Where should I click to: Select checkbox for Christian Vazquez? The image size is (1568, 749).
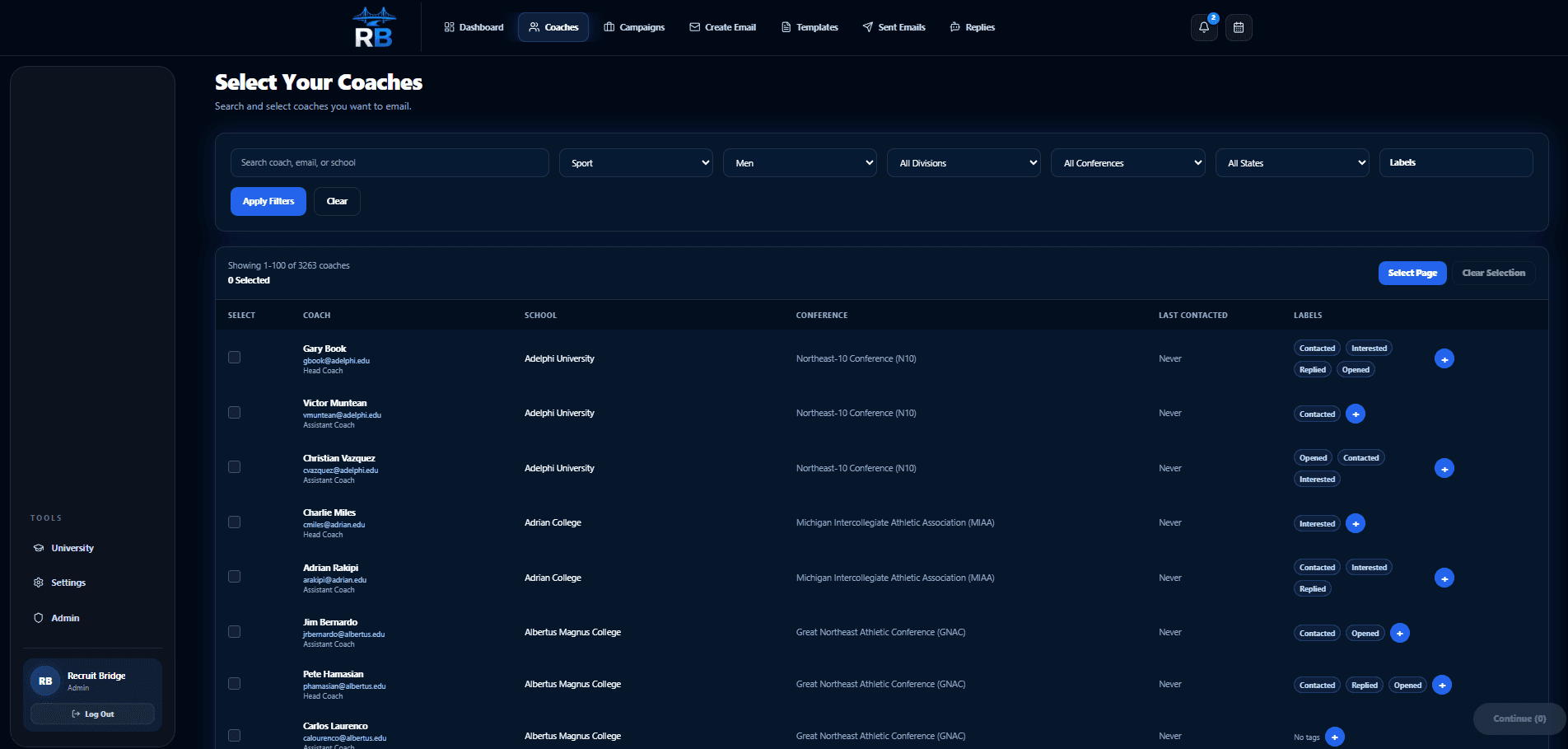235,467
